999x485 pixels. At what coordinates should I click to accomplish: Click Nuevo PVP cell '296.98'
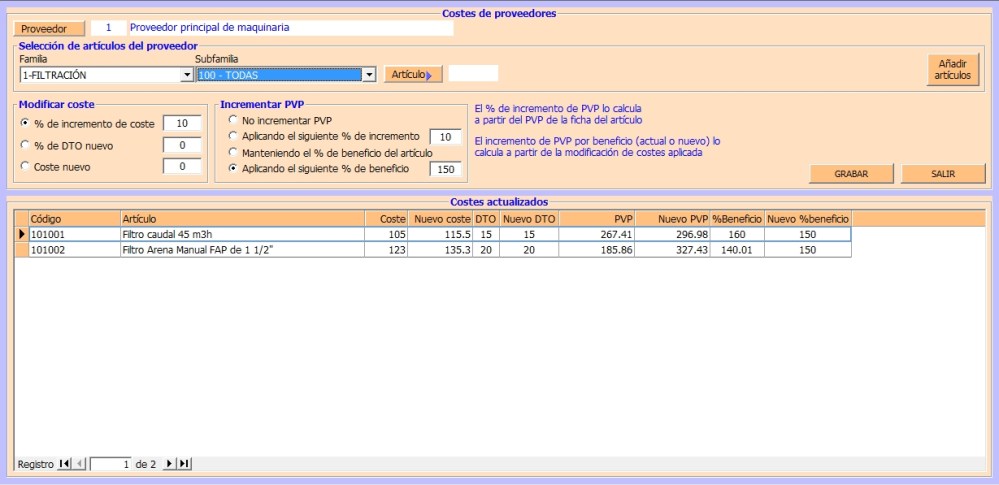point(673,235)
